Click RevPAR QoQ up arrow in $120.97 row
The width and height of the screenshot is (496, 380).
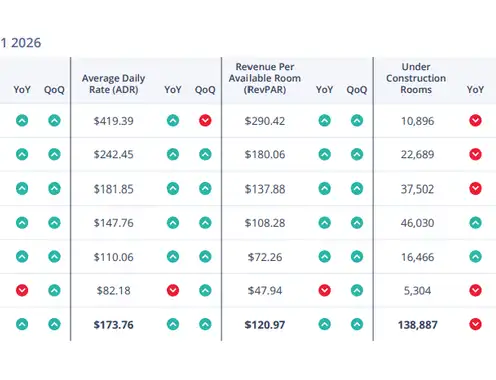357,324
